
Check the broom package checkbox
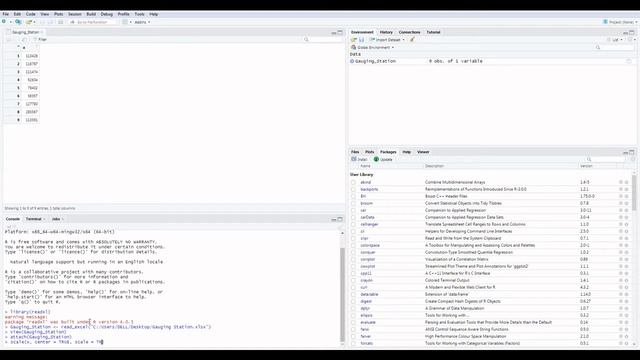353,203
